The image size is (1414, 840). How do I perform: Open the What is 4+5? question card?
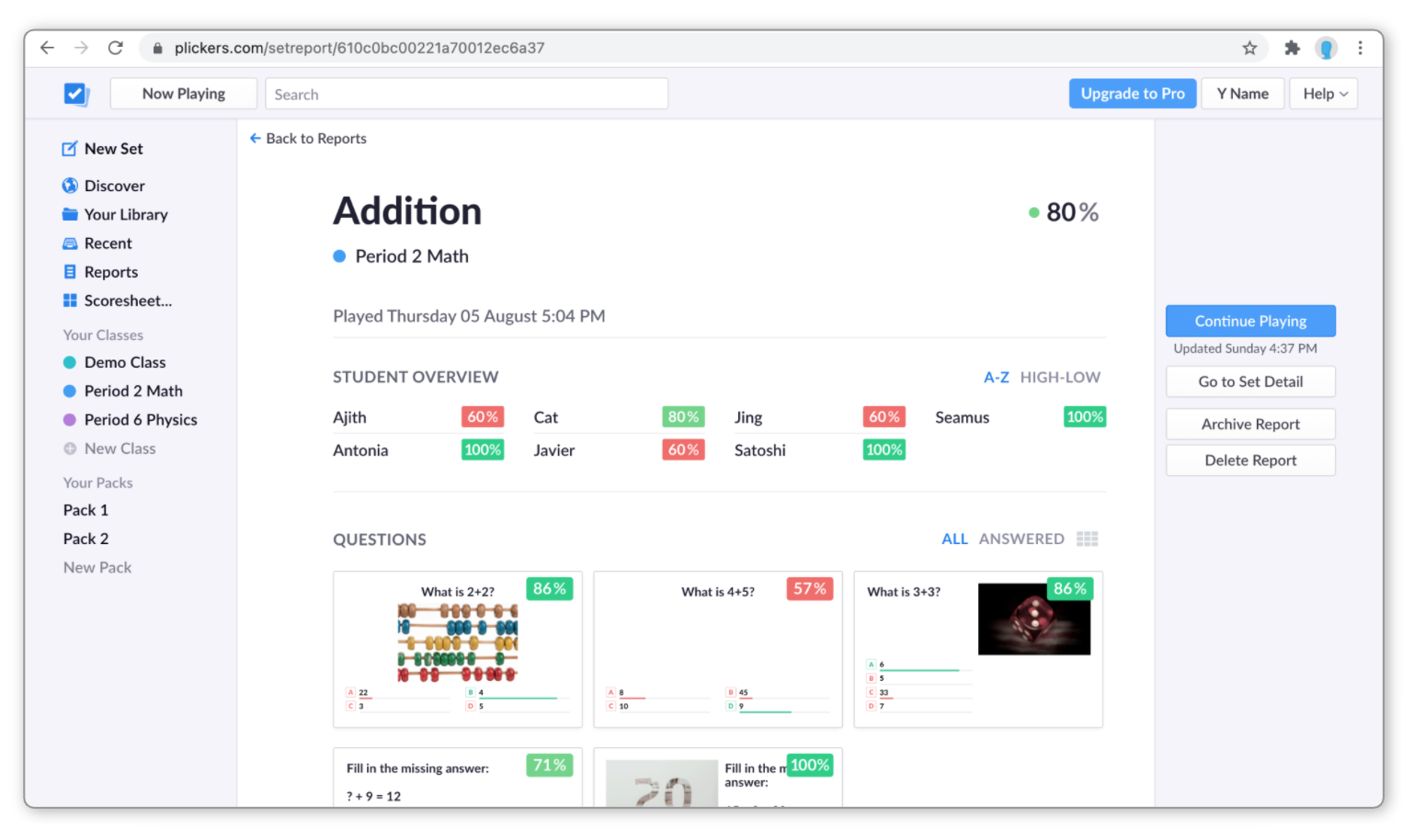[718, 650]
